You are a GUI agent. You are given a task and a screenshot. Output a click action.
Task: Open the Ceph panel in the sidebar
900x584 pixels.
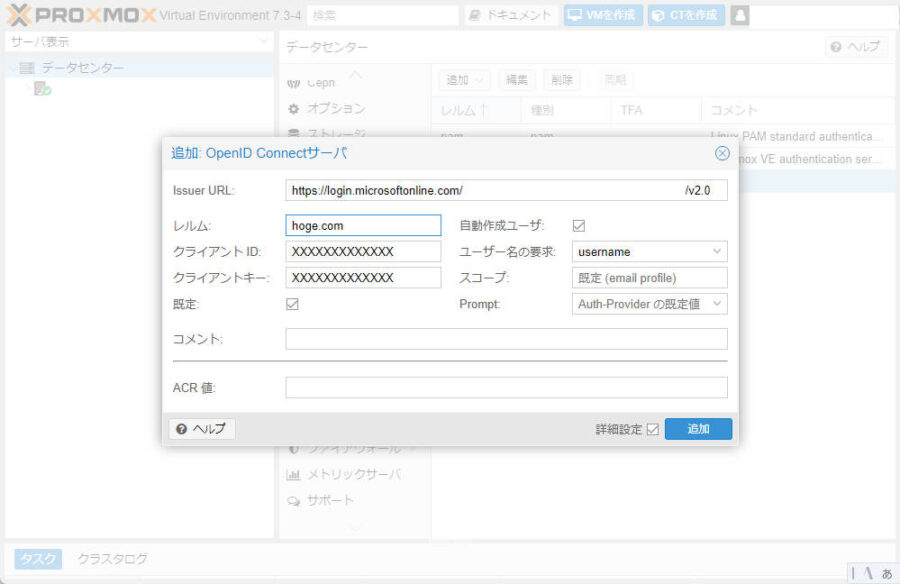point(320,81)
